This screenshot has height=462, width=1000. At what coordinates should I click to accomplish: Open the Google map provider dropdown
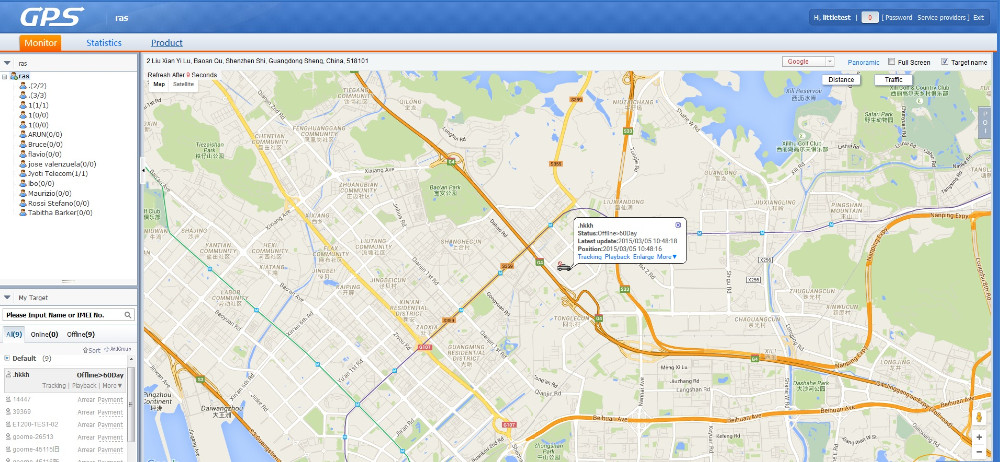[808, 62]
